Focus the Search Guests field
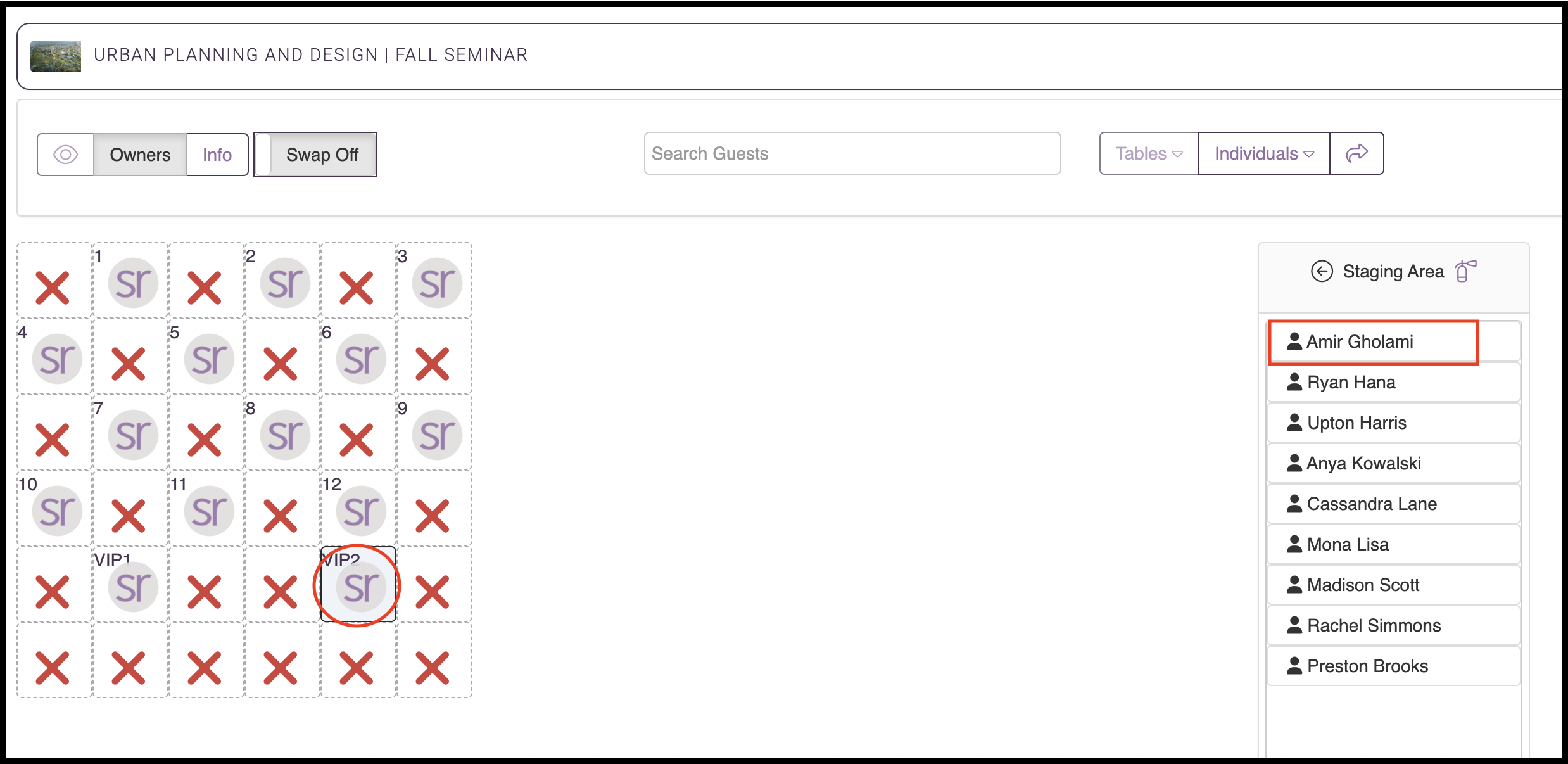The image size is (1568, 764). coord(852,153)
